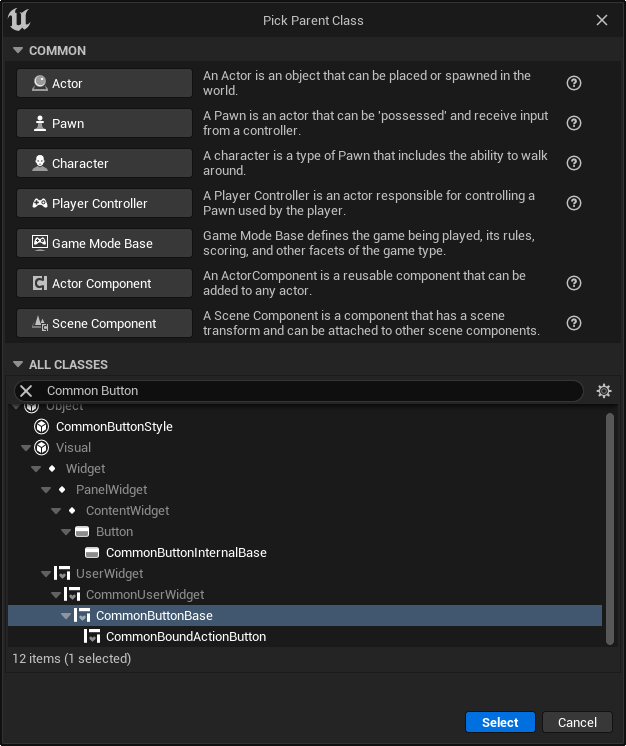This screenshot has width=626, height=746.
Task: Collapse the Widget tree node
Action: pos(36,469)
